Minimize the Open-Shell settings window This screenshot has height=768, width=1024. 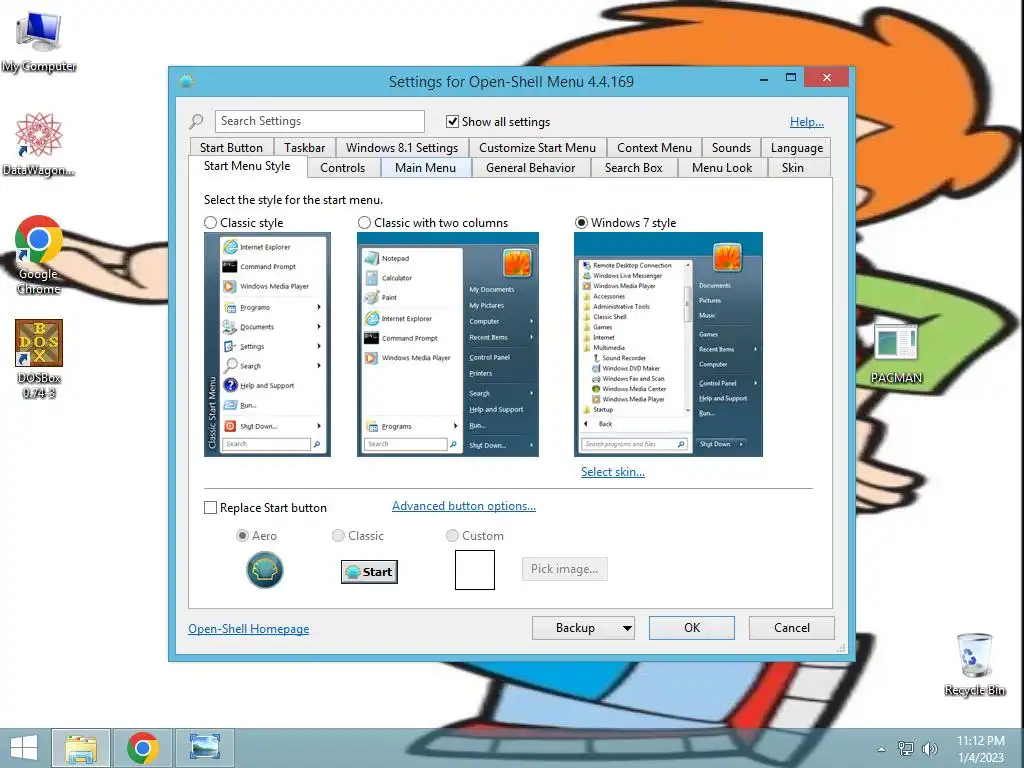(763, 78)
